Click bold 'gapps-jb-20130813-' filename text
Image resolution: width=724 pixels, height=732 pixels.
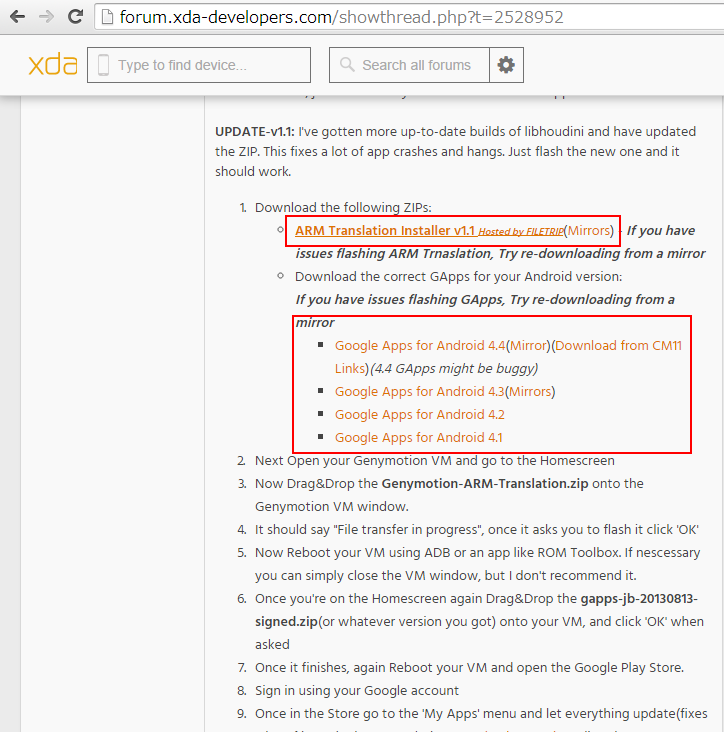point(639,598)
